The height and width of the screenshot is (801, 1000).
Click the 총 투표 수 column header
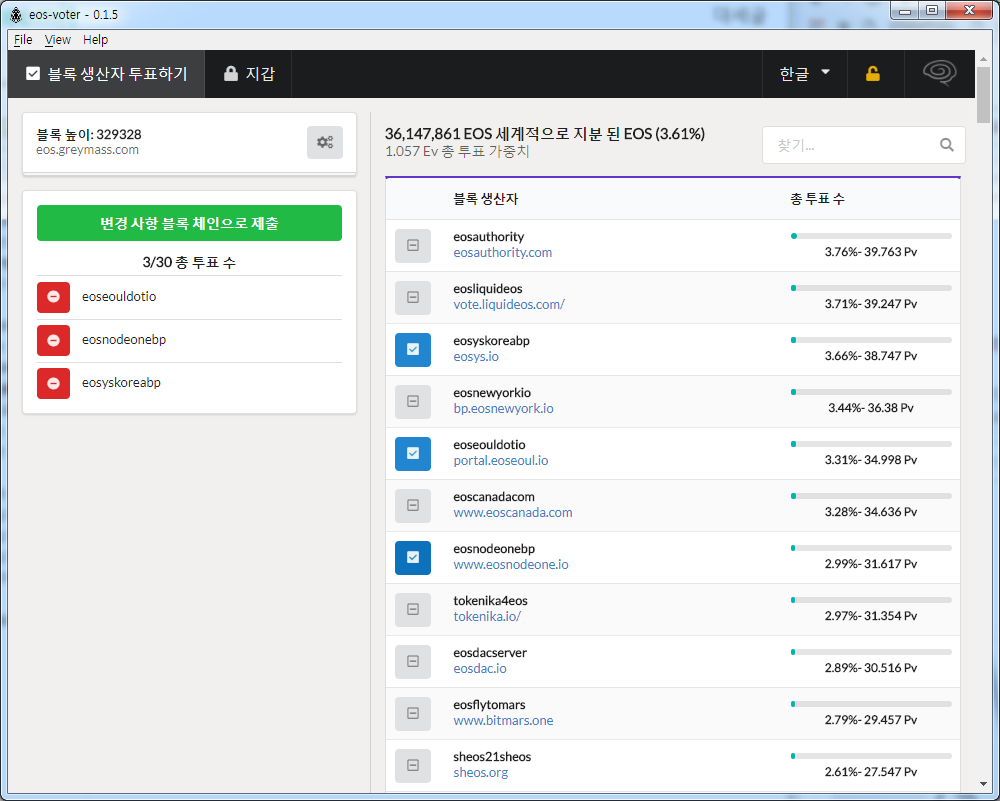[x=817, y=199]
